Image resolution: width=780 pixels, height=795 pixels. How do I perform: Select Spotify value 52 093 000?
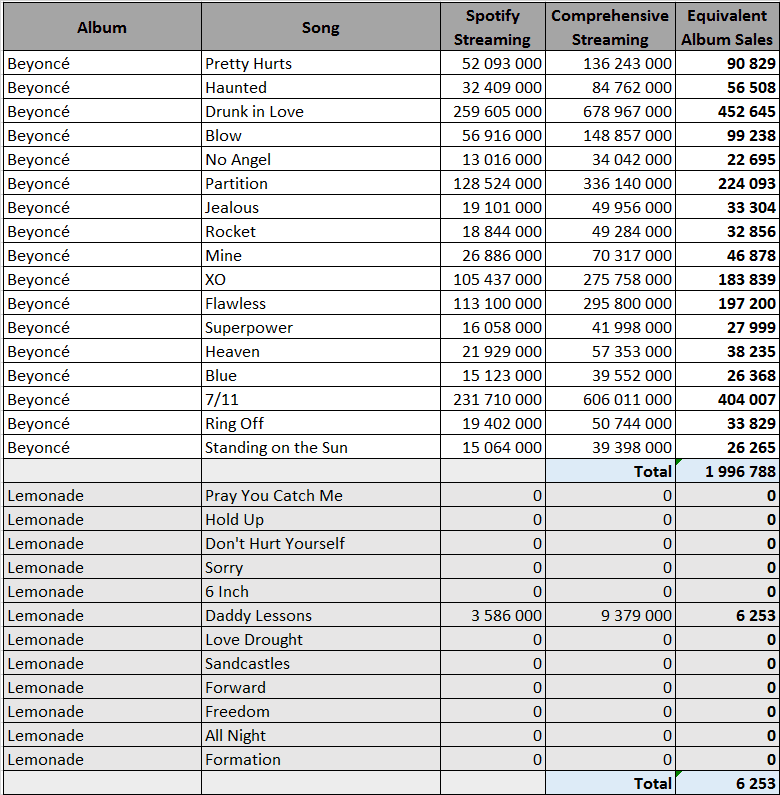tap(493, 63)
